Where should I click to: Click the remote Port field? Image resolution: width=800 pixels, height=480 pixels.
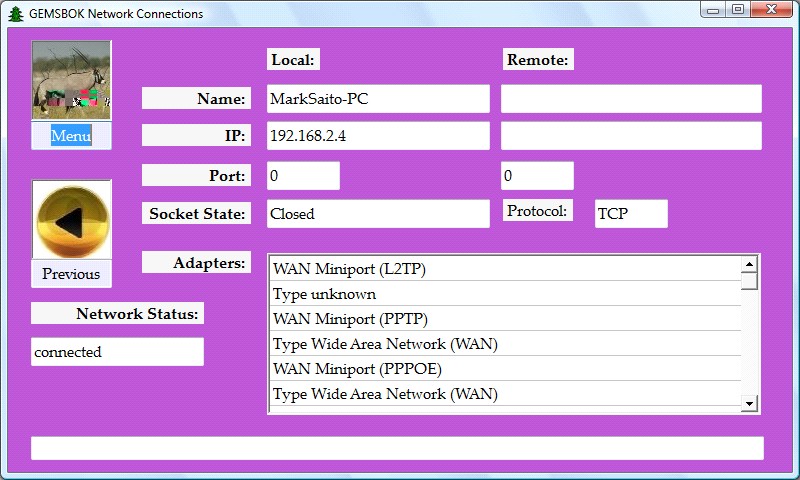point(537,176)
